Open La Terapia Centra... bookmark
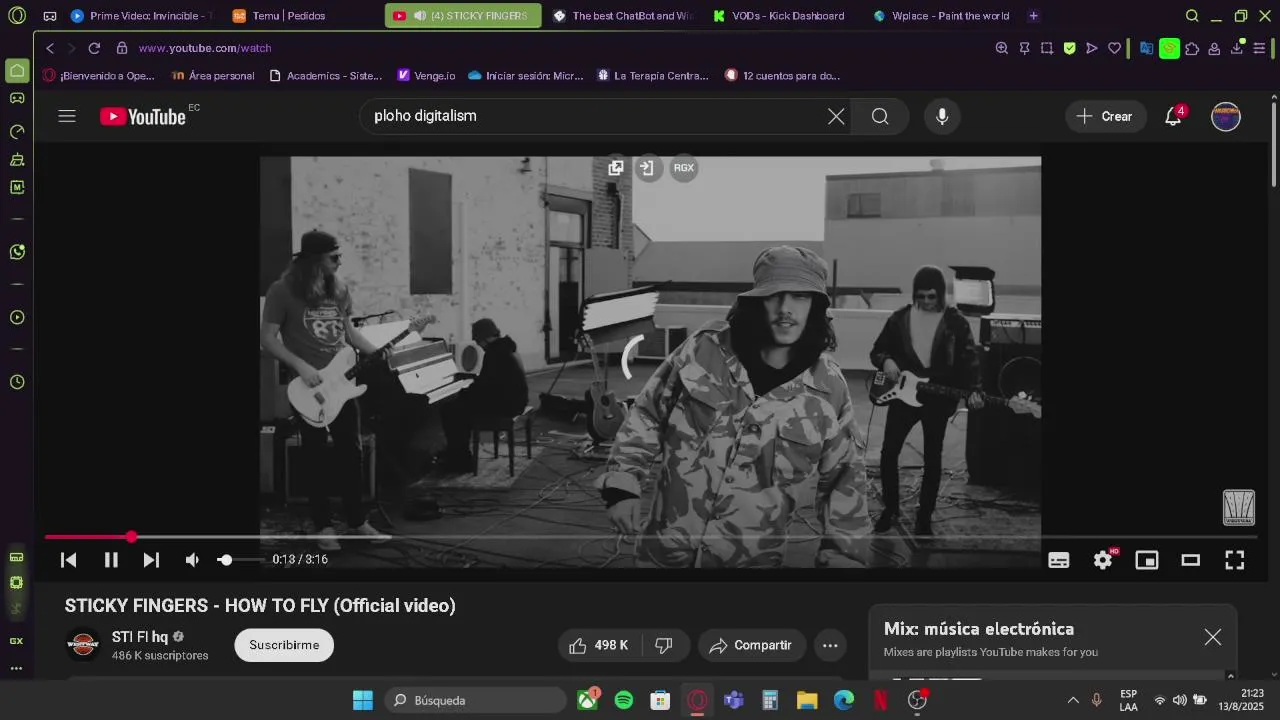Screen dimensions: 1280x720 pyautogui.click(x=653, y=75)
